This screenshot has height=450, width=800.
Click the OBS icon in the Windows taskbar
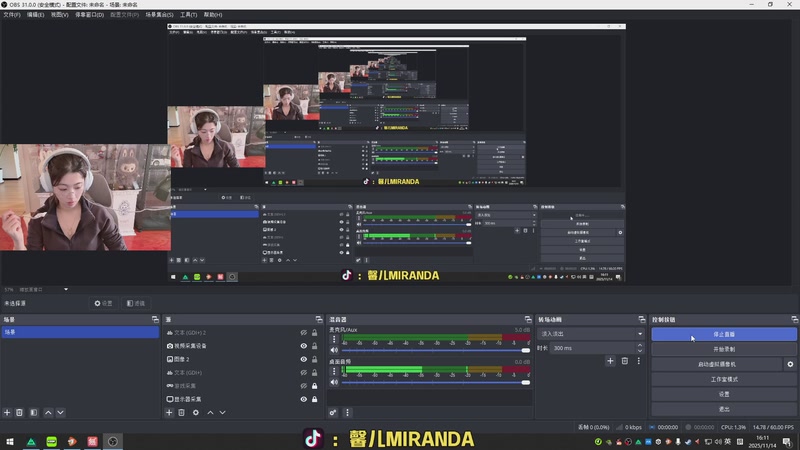click(113, 441)
